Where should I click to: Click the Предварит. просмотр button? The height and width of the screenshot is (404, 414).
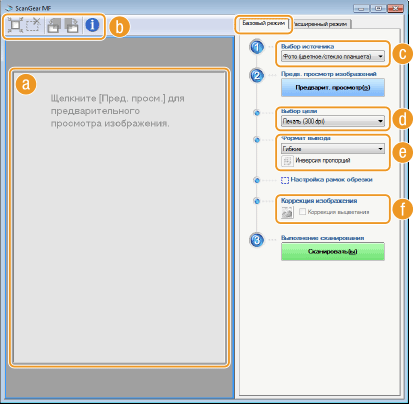click(333, 88)
